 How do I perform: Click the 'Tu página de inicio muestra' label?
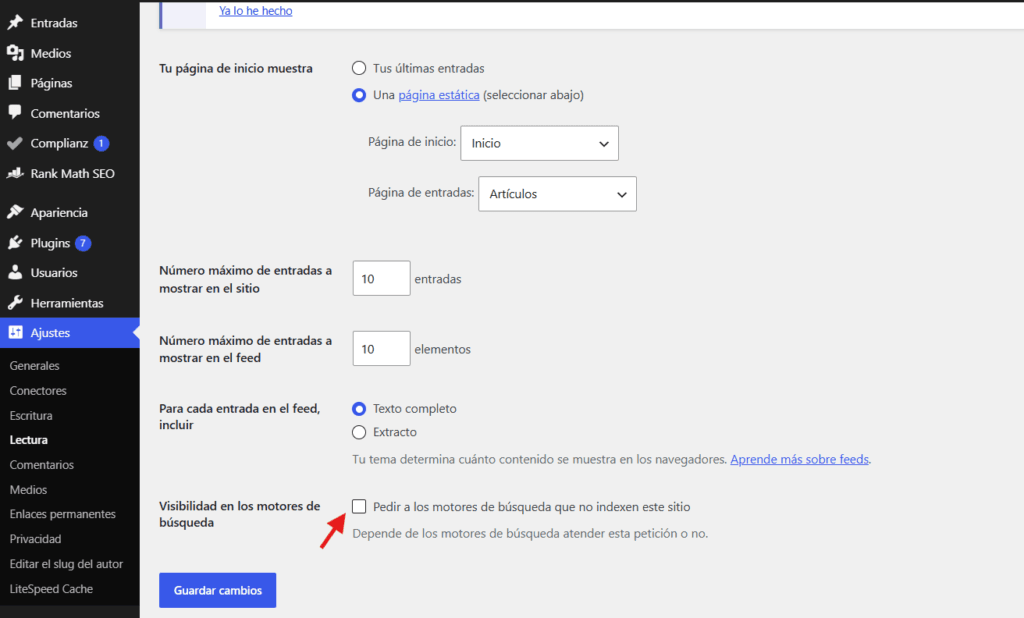[236, 68]
